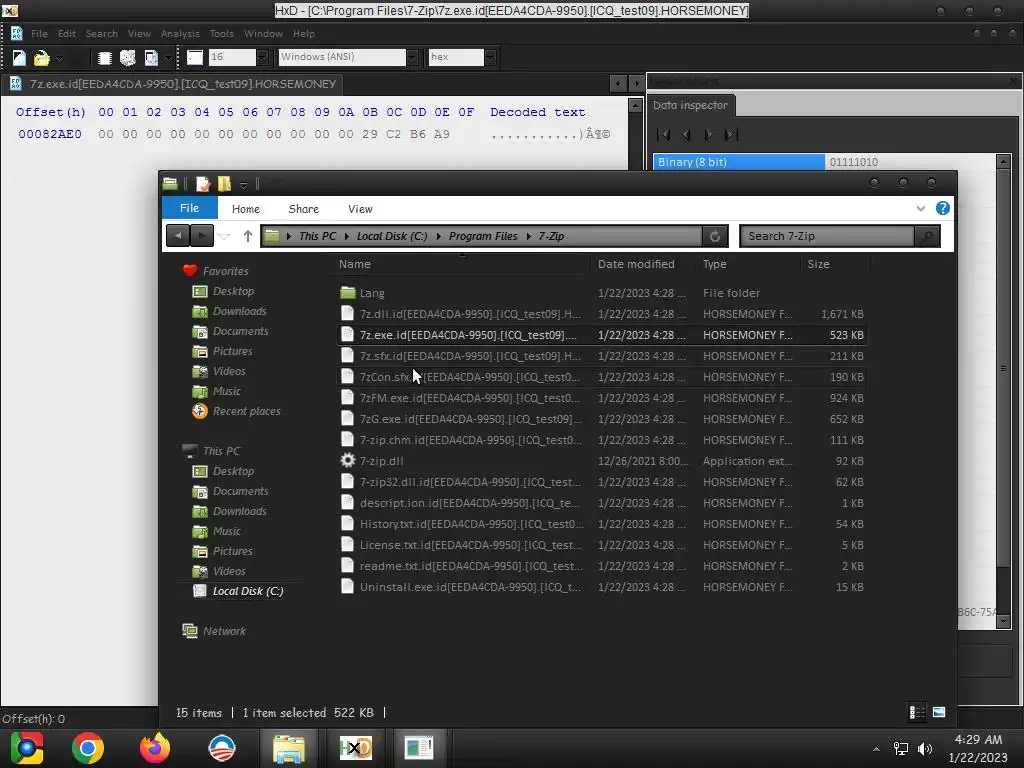Click the HxD taskbar icon
The height and width of the screenshot is (768, 1024).
tap(355, 748)
